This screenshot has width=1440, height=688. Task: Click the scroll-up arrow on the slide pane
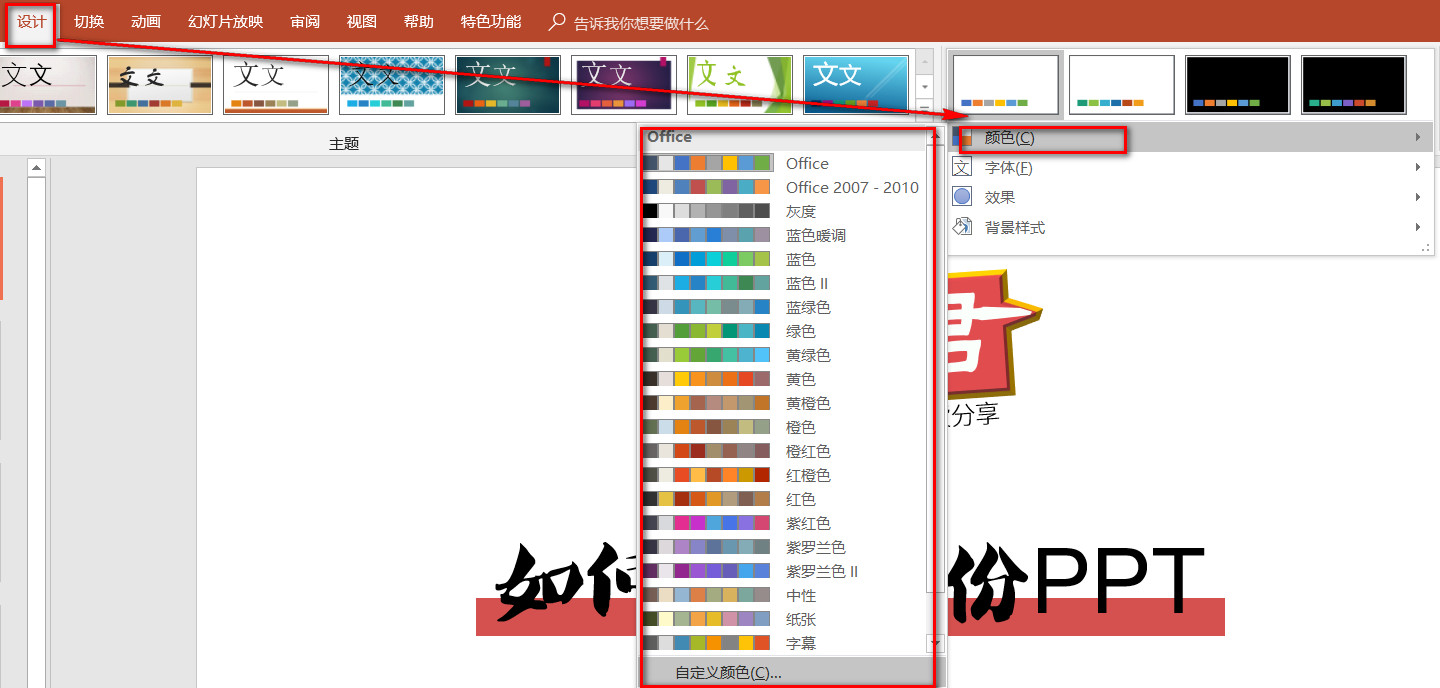pos(37,166)
